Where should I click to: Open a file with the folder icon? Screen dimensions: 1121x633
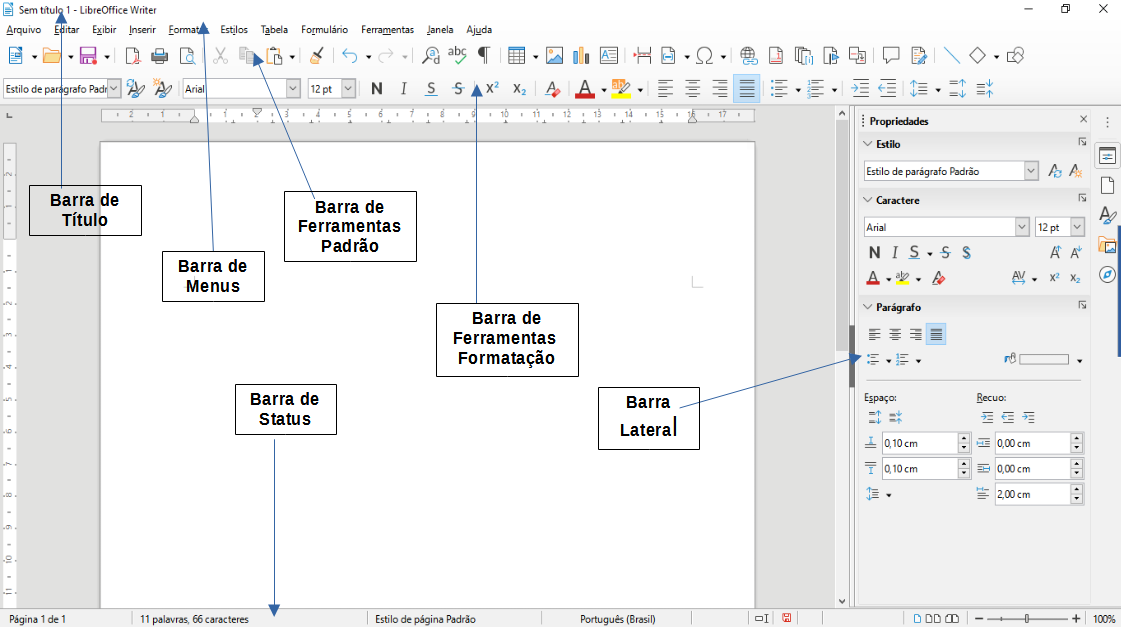click(51, 56)
